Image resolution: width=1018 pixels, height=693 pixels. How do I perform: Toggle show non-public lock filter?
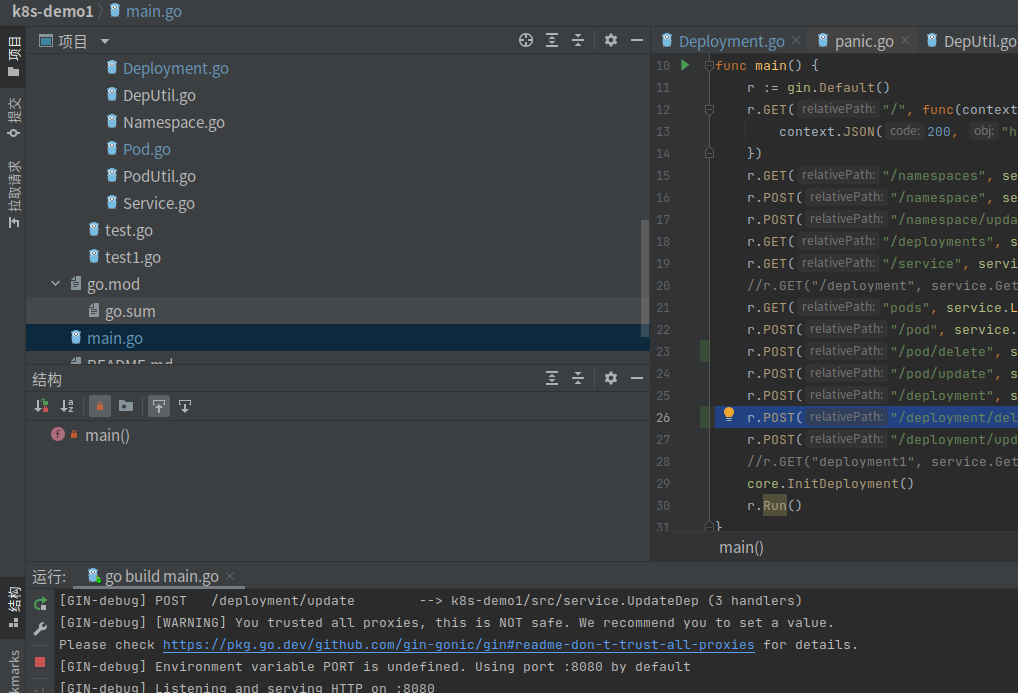click(100, 406)
